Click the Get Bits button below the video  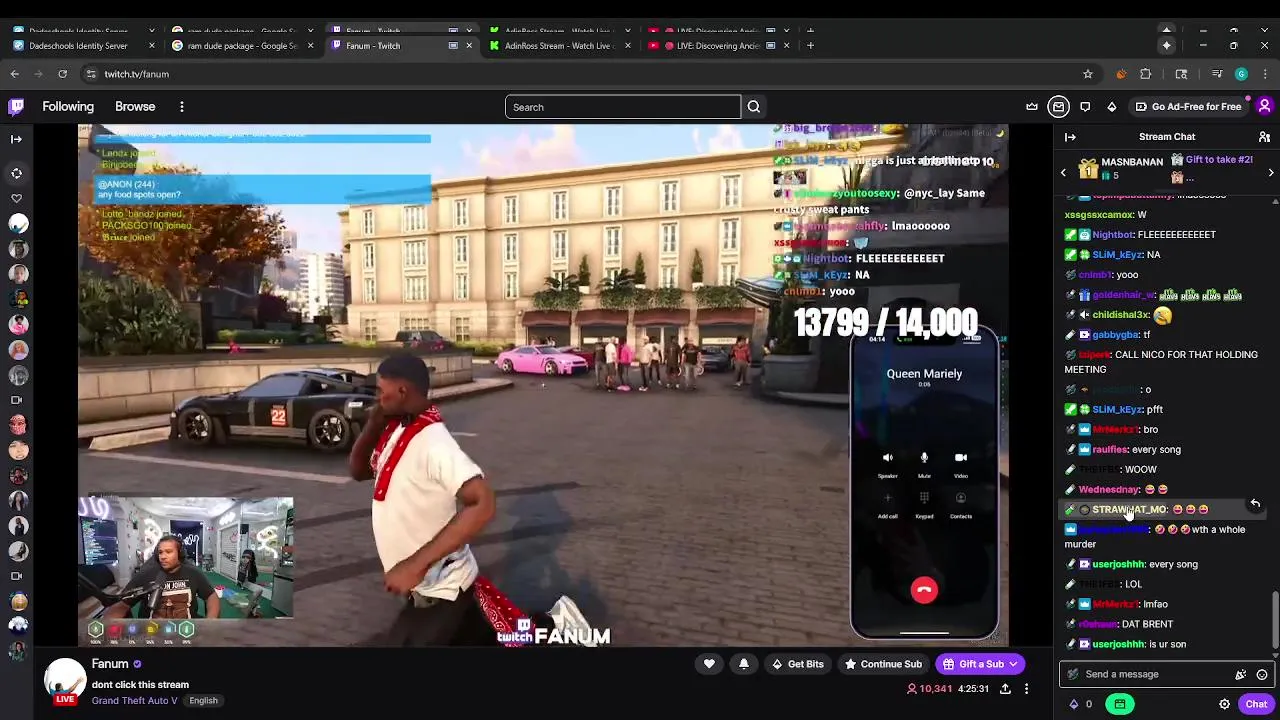797,664
